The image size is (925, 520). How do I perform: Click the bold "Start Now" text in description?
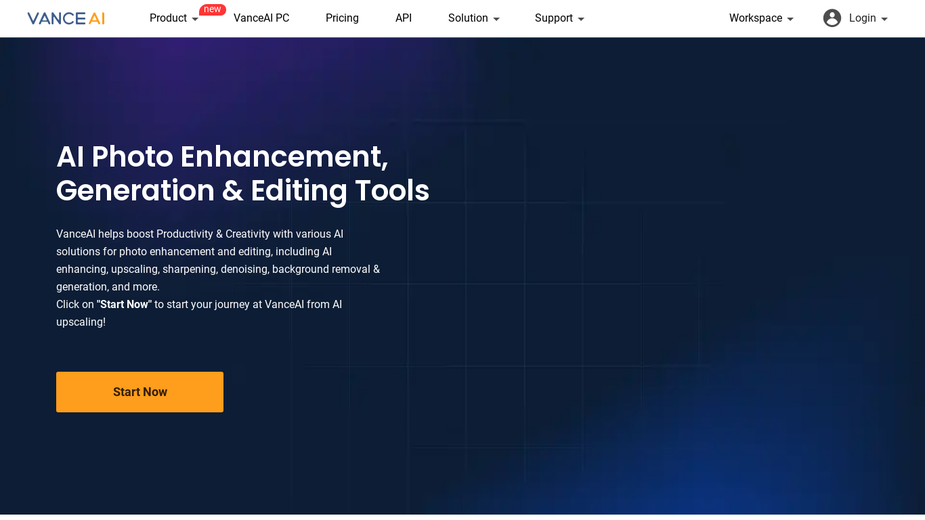(124, 305)
